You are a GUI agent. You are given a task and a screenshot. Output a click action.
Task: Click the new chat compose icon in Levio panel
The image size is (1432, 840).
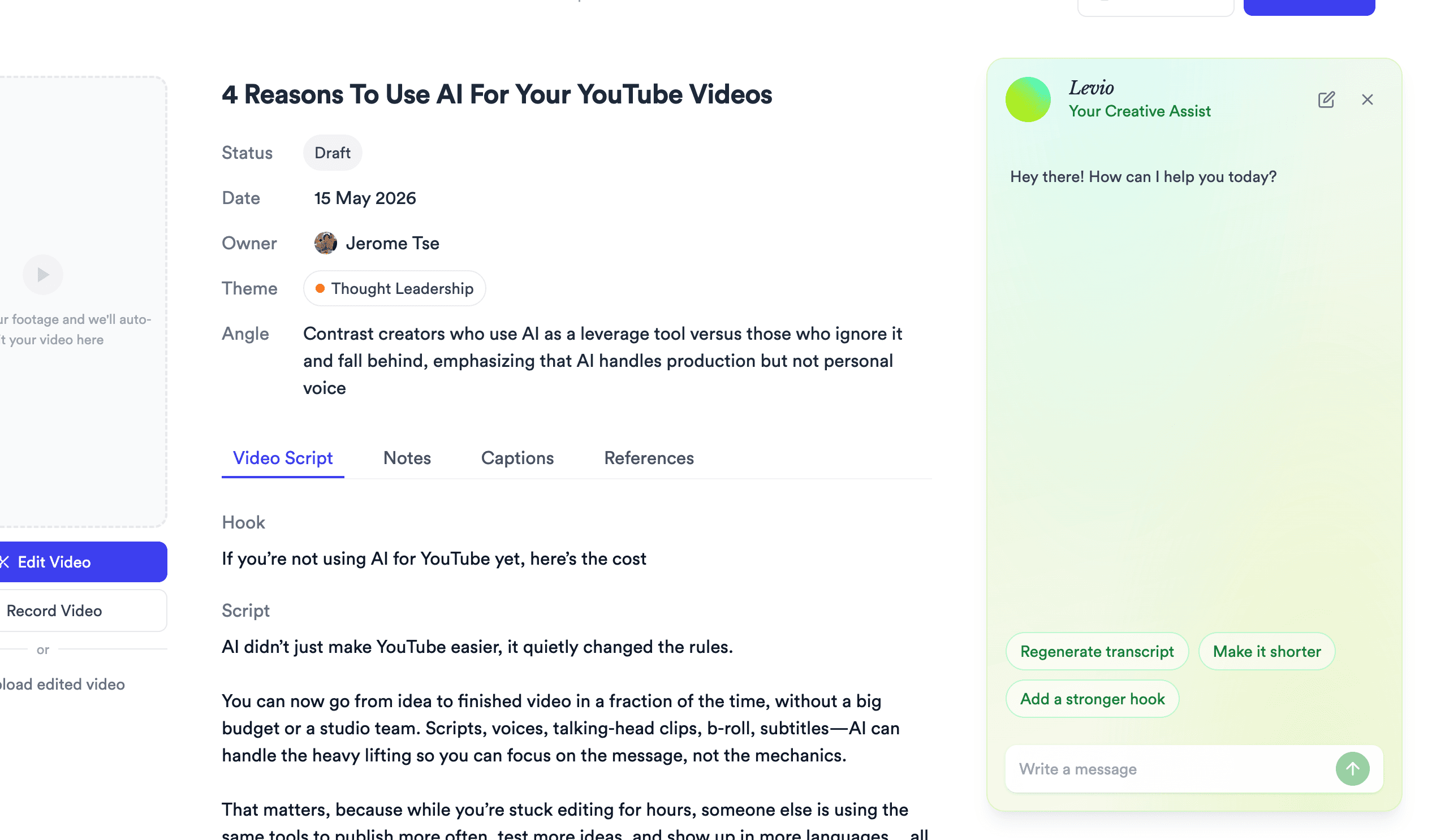tap(1326, 99)
